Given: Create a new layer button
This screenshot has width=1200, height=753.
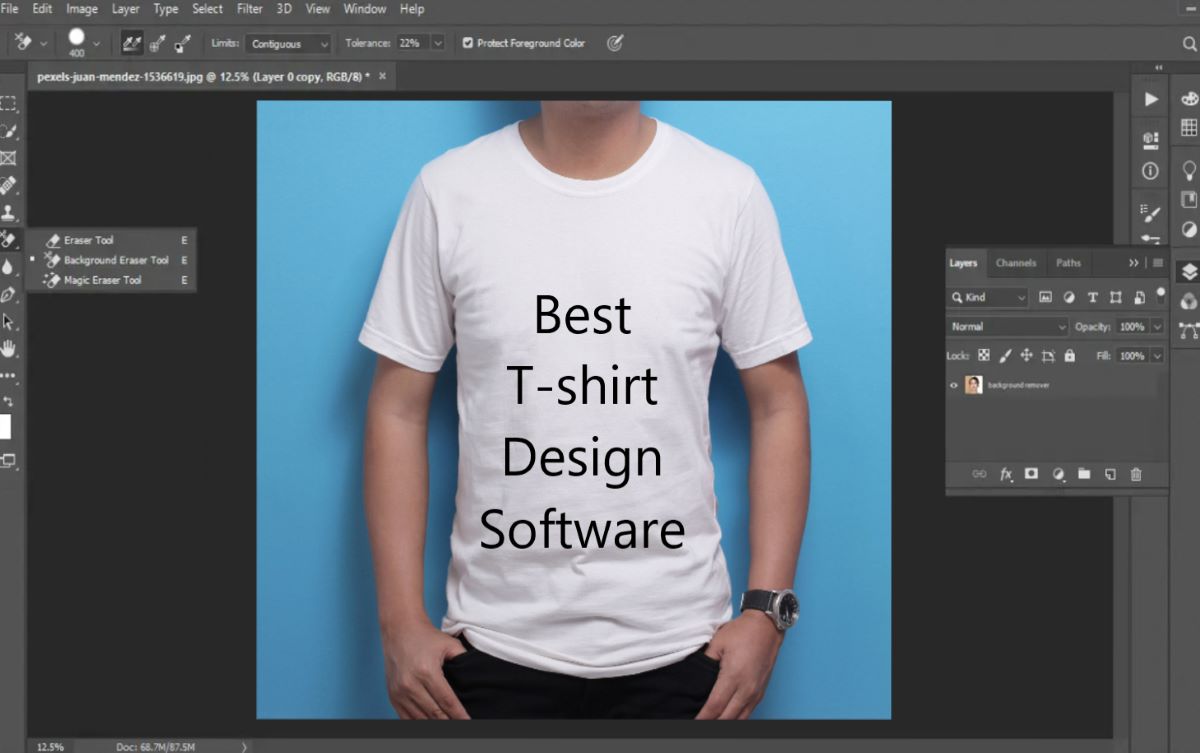Looking at the screenshot, I should point(1110,474).
